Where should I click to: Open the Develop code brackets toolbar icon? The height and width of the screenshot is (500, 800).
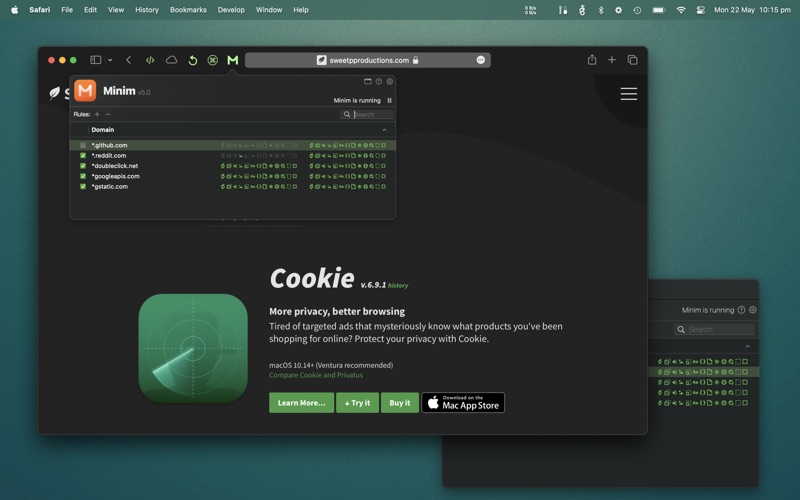(150, 60)
